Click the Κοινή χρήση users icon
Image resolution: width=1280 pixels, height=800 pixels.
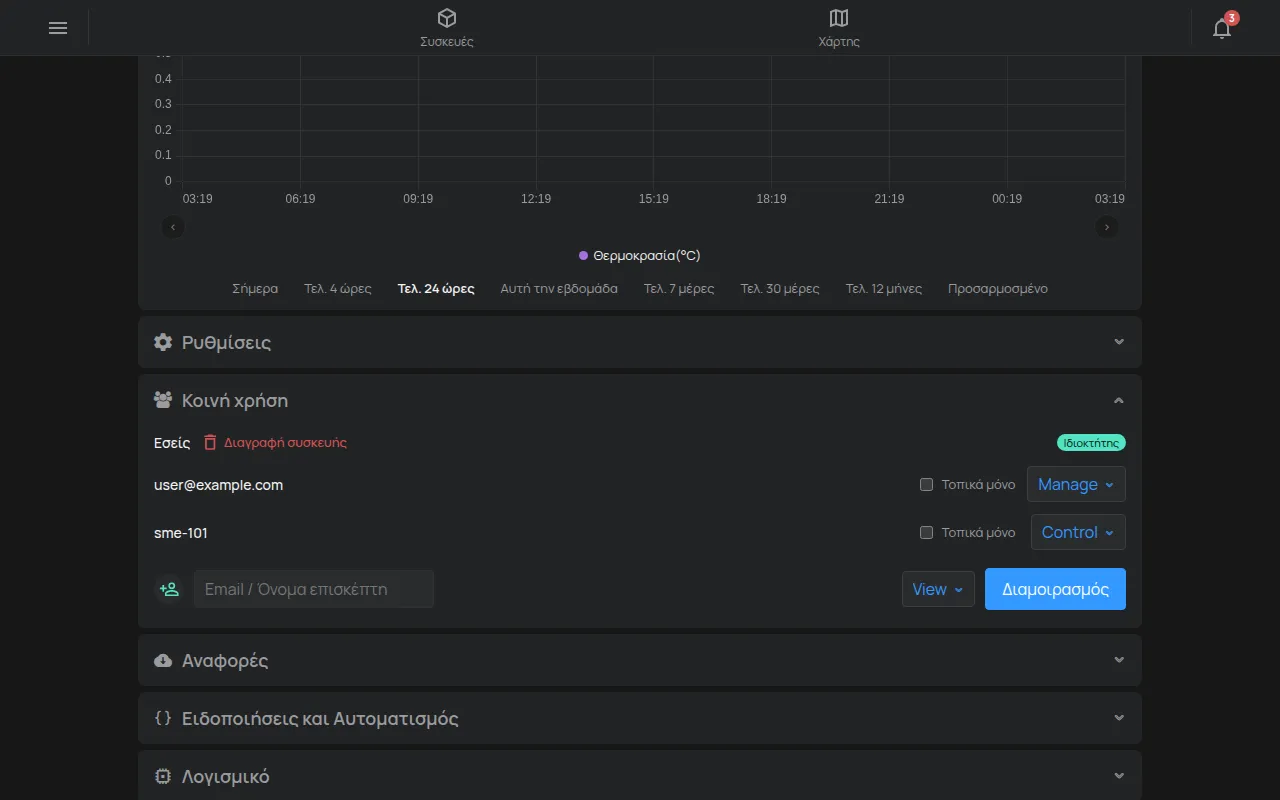(163, 400)
